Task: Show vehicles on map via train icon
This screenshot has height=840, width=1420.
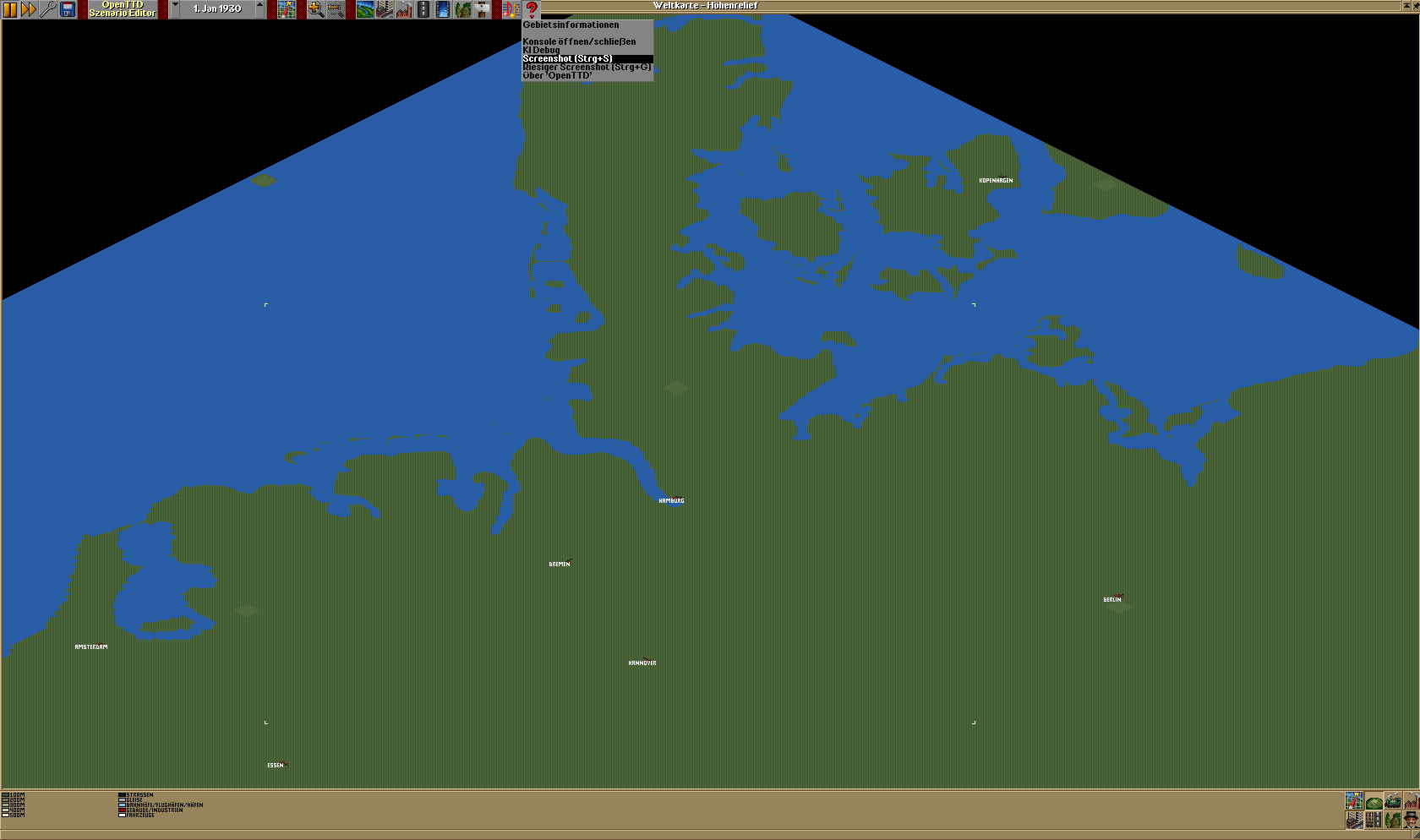Action: pos(1392,801)
